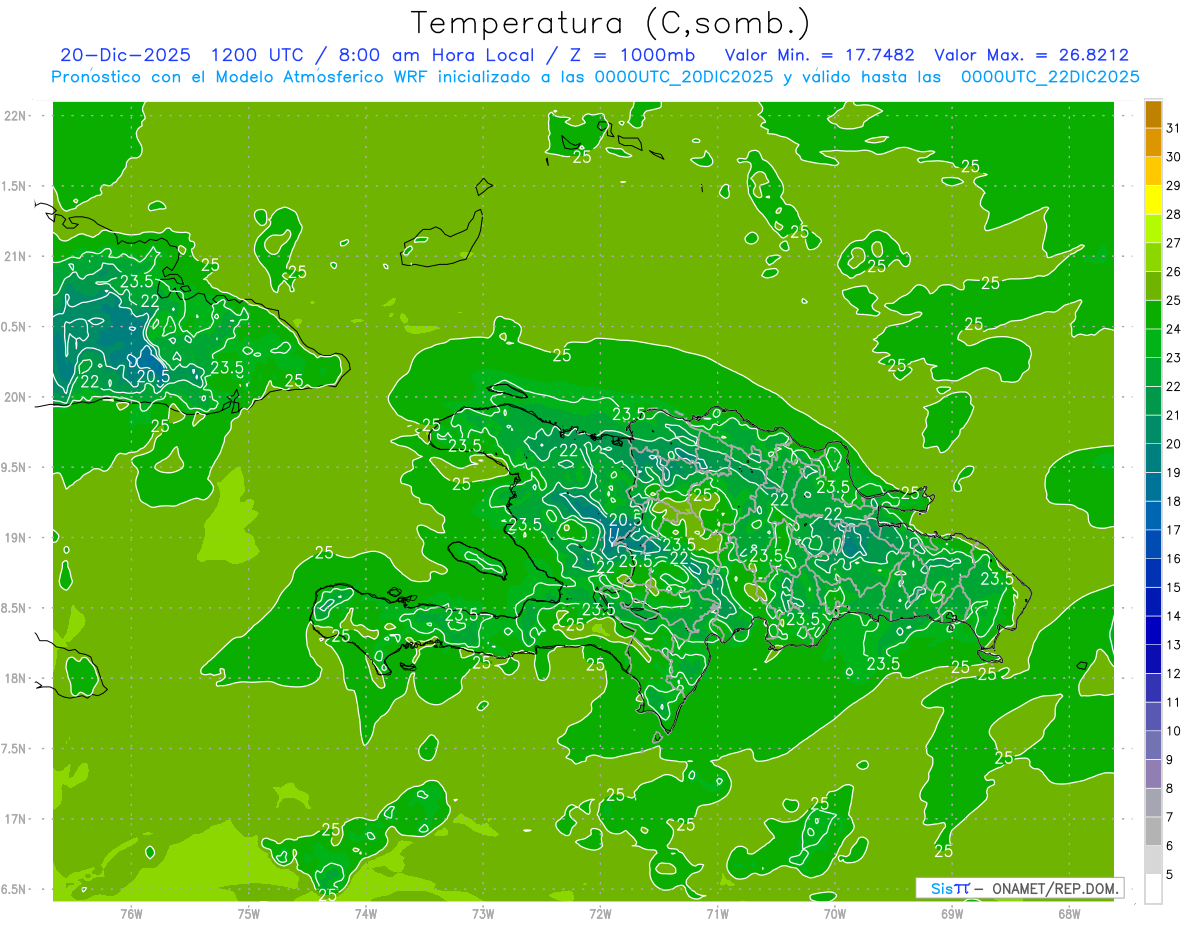Click the white bottom color bar segment below 5
1200x927 pixels.
coord(1153,889)
